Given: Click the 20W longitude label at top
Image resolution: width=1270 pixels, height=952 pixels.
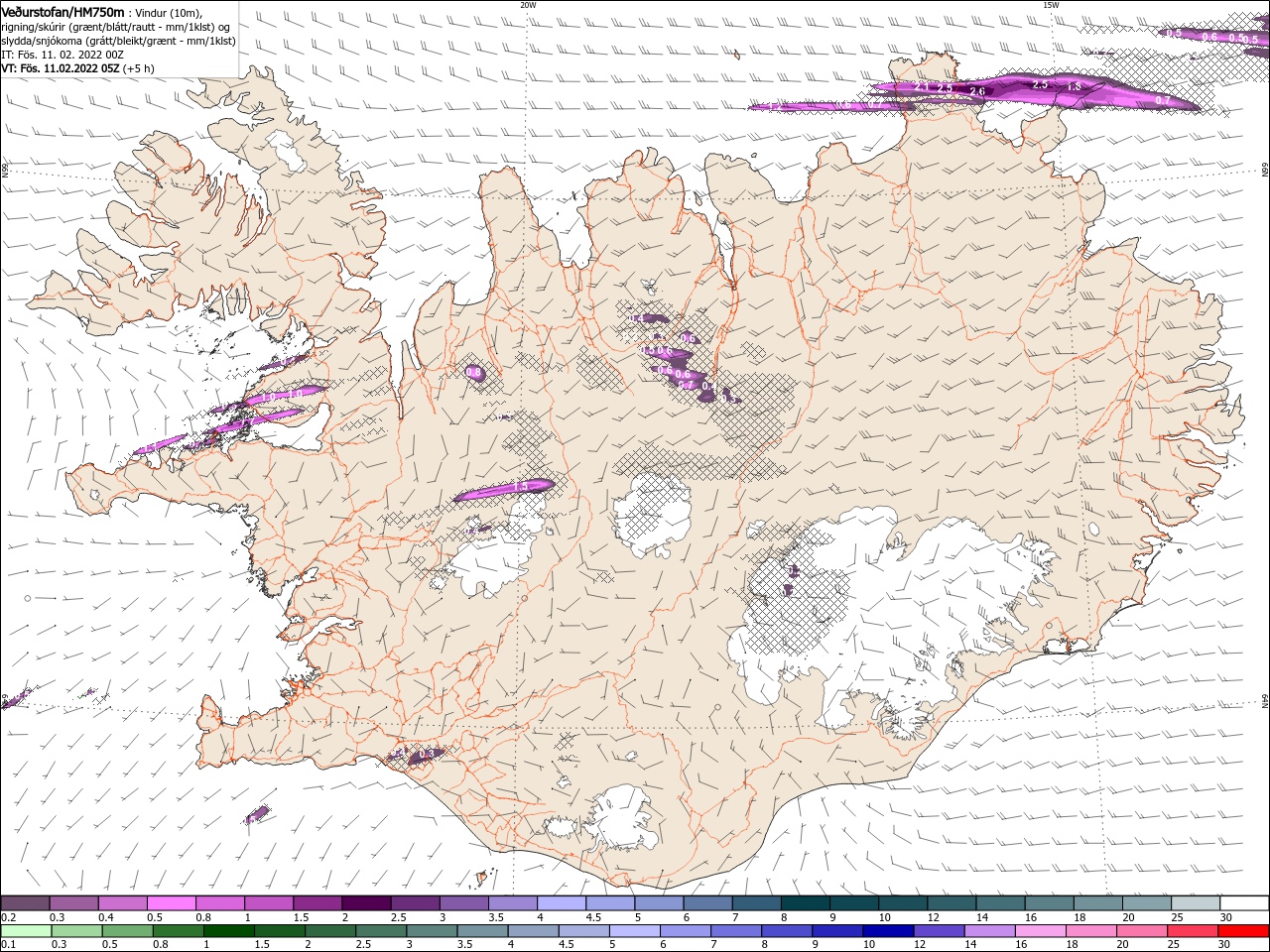Looking at the screenshot, I should [x=528, y=5].
